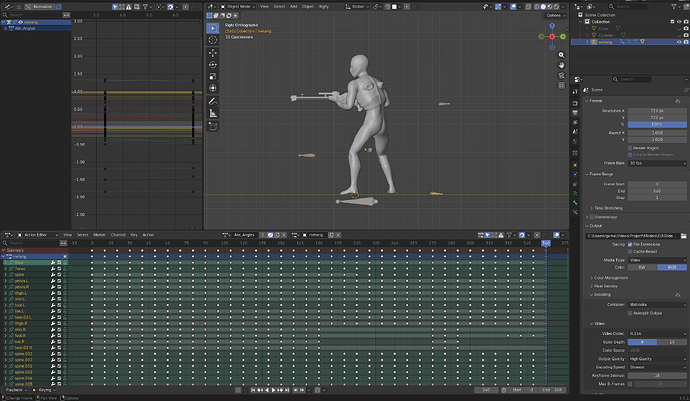The width and height of the screenshot is (690, 401).
Task: Select the Rotate tool
Action: [x=213, y=65]
